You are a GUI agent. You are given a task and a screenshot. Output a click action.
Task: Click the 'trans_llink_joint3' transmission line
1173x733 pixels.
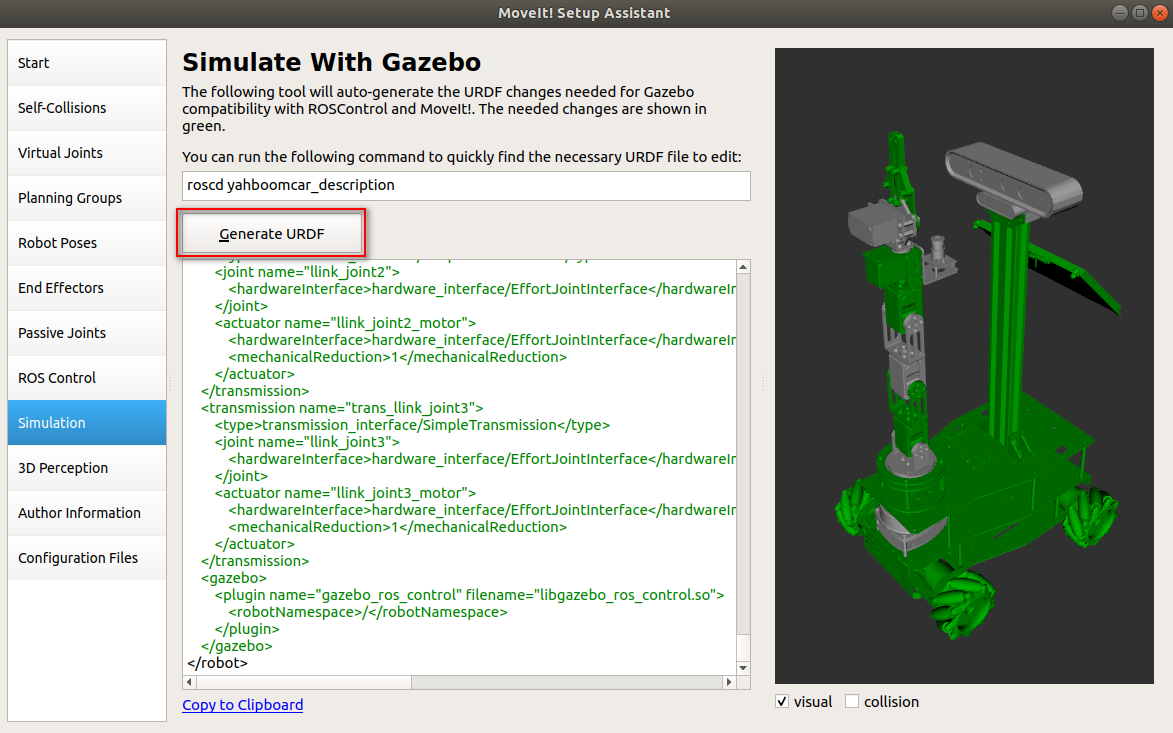pos(342,408)
